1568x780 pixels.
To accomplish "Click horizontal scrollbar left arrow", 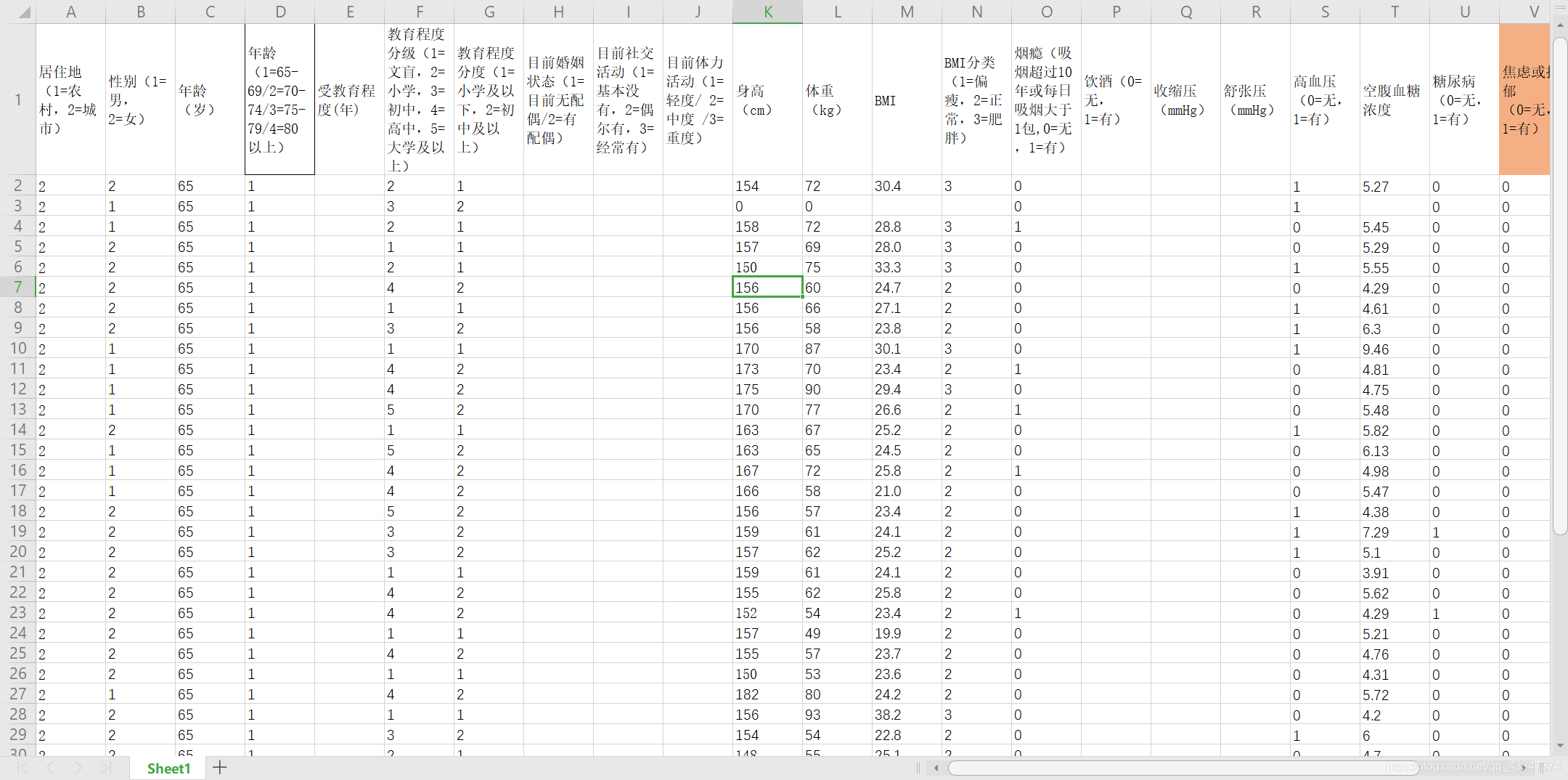I will pyautogui.click(x=936, y=768).
